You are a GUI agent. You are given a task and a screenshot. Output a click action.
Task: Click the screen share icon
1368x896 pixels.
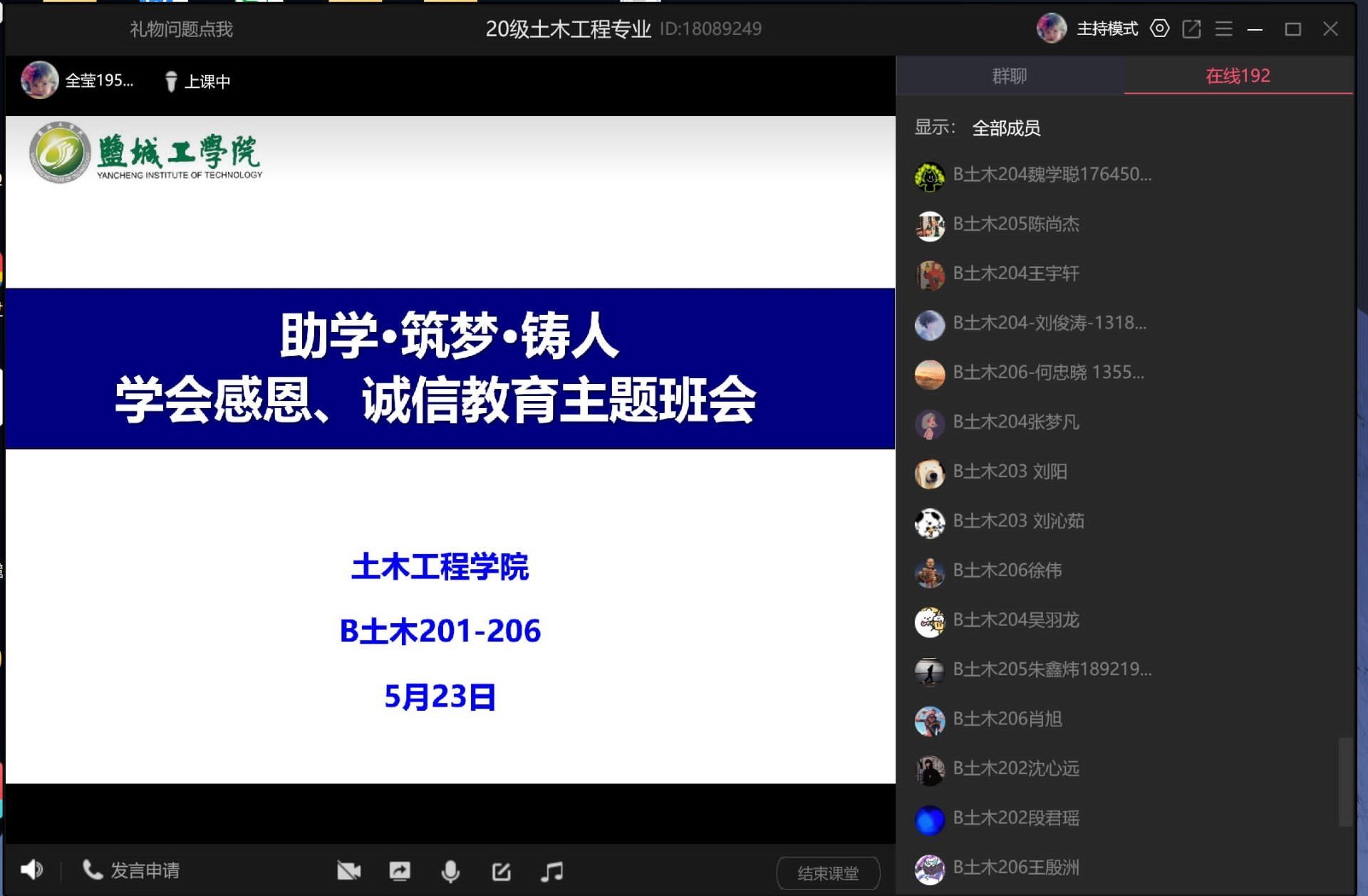click(400, 871)
